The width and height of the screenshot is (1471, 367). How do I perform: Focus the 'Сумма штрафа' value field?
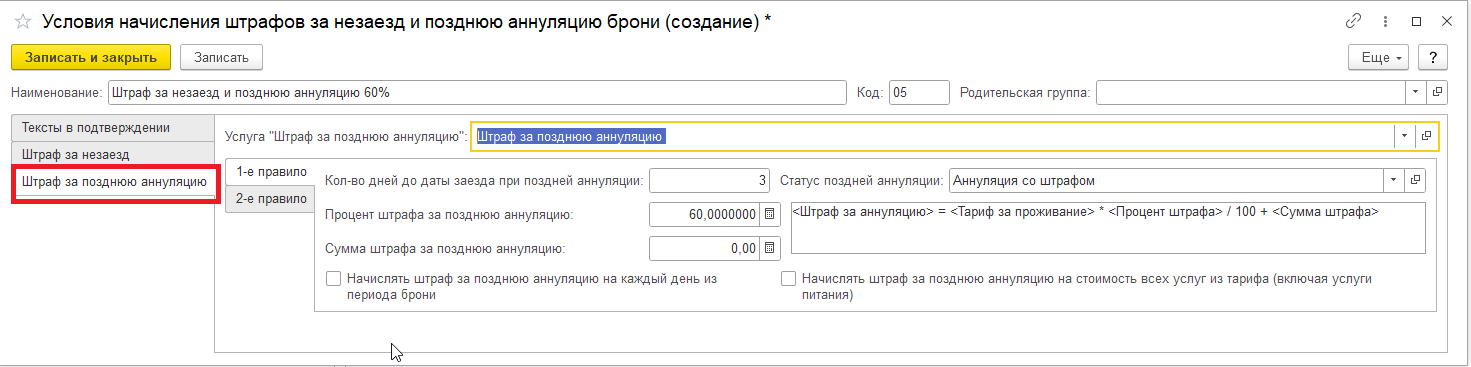point(704,247)
